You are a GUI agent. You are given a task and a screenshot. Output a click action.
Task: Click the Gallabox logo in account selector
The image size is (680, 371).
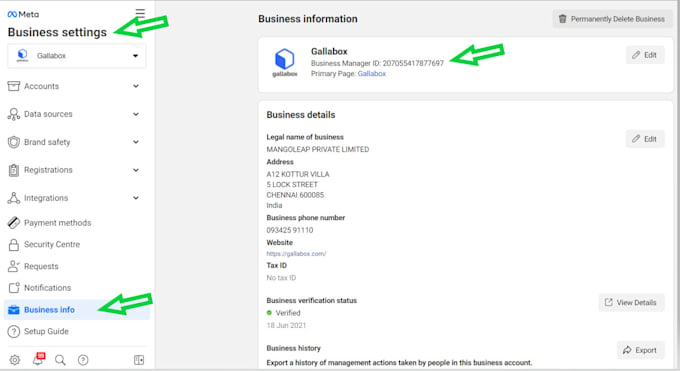22,56
